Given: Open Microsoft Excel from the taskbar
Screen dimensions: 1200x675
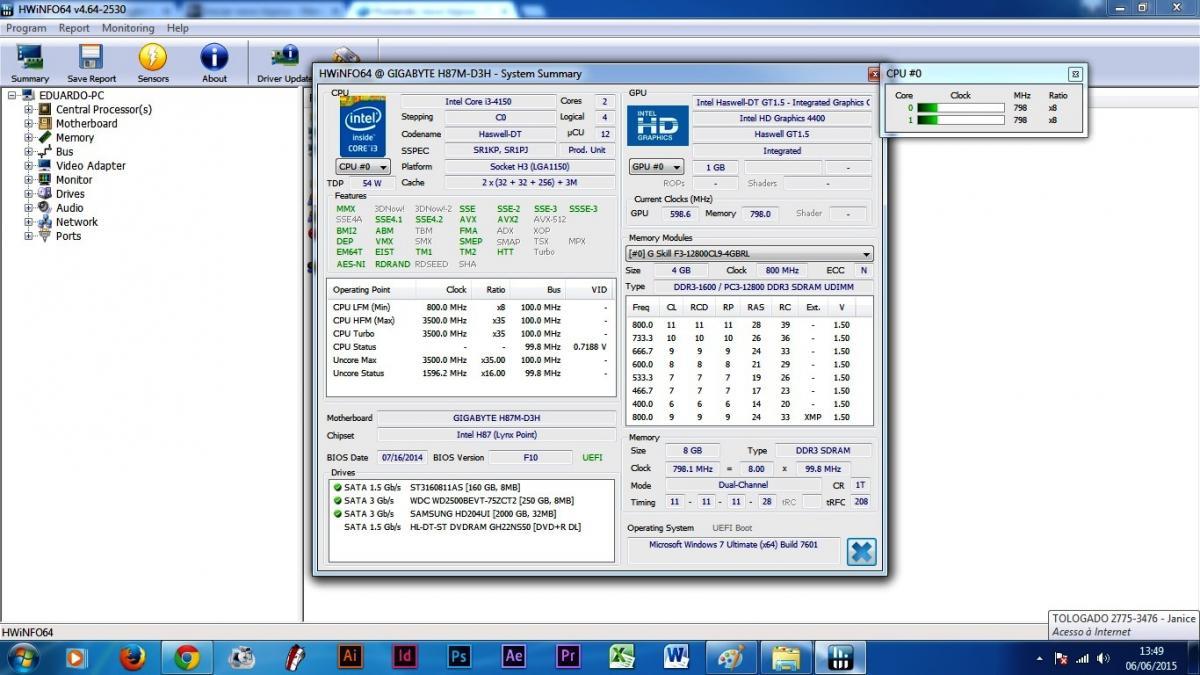Looking at the screenshot, I should (622, 657).
